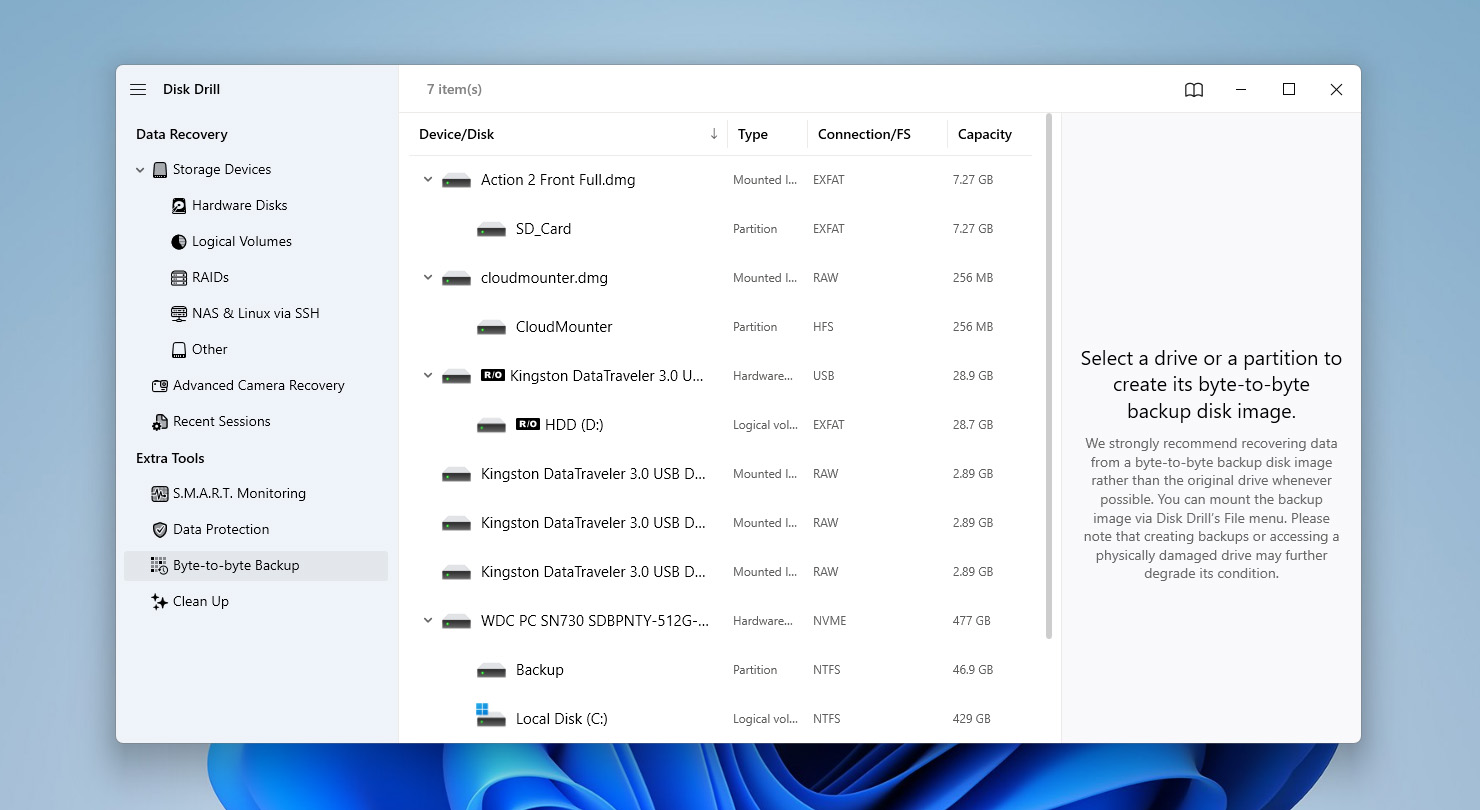Collapse the cloudmounter.dmg tree item

point(428,277)
